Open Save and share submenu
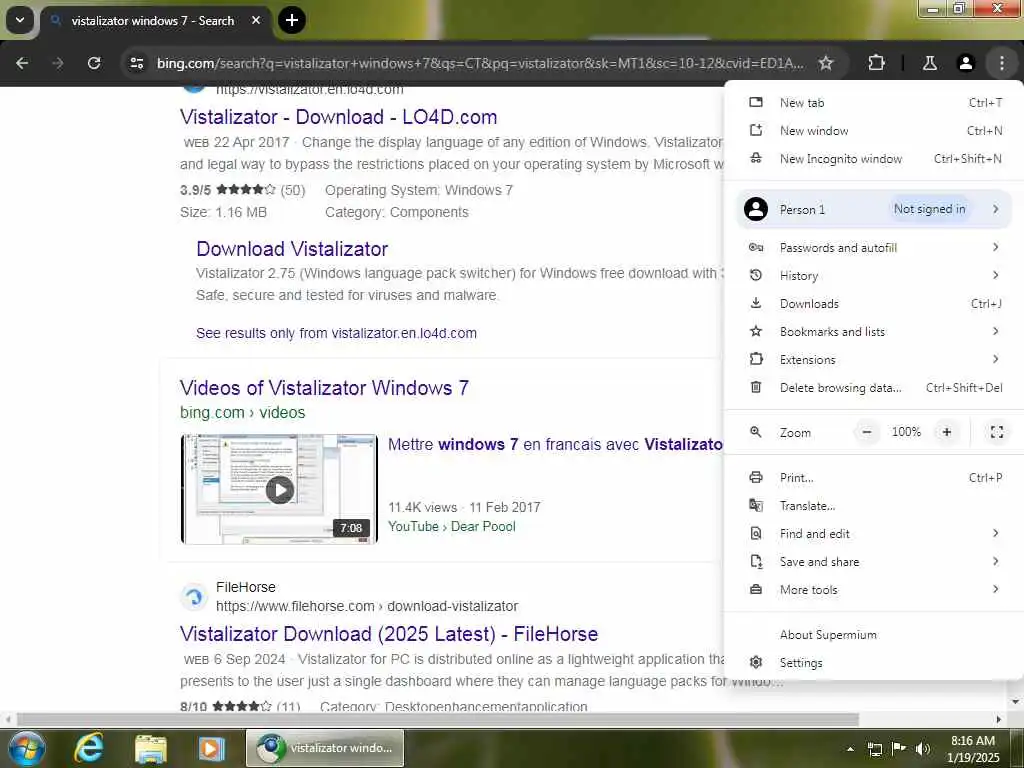The image size is (1024, 768). tap(874, 562)
